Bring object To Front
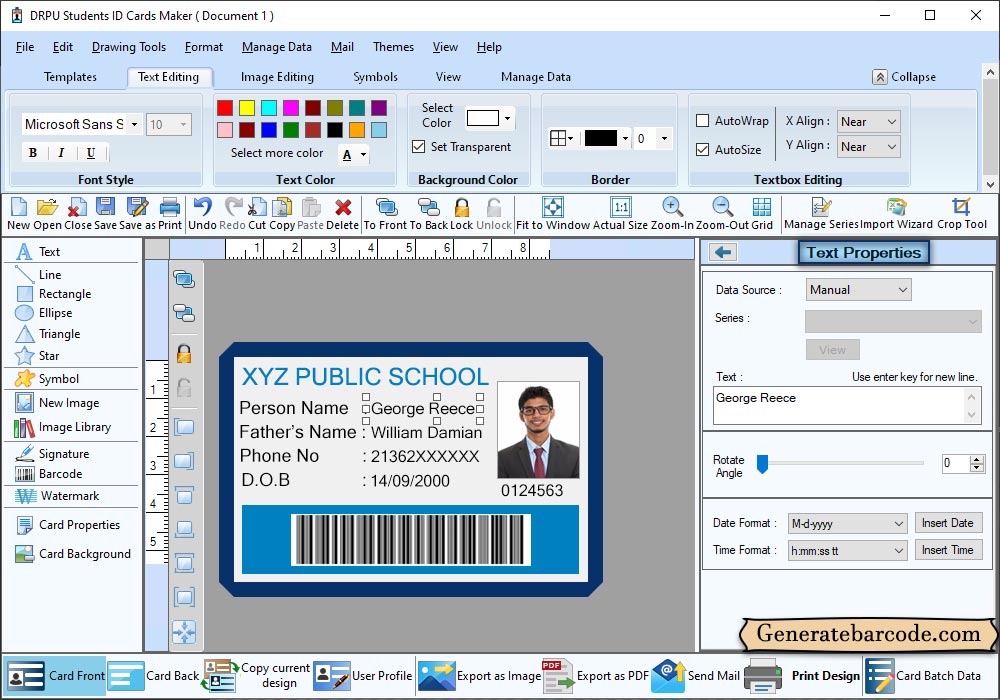This screenshot has width=1000, height=700. (385, 214)
